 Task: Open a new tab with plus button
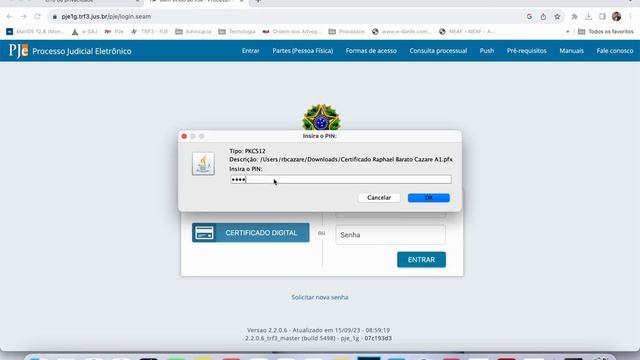pyautogui.click(x=258, y=2)
